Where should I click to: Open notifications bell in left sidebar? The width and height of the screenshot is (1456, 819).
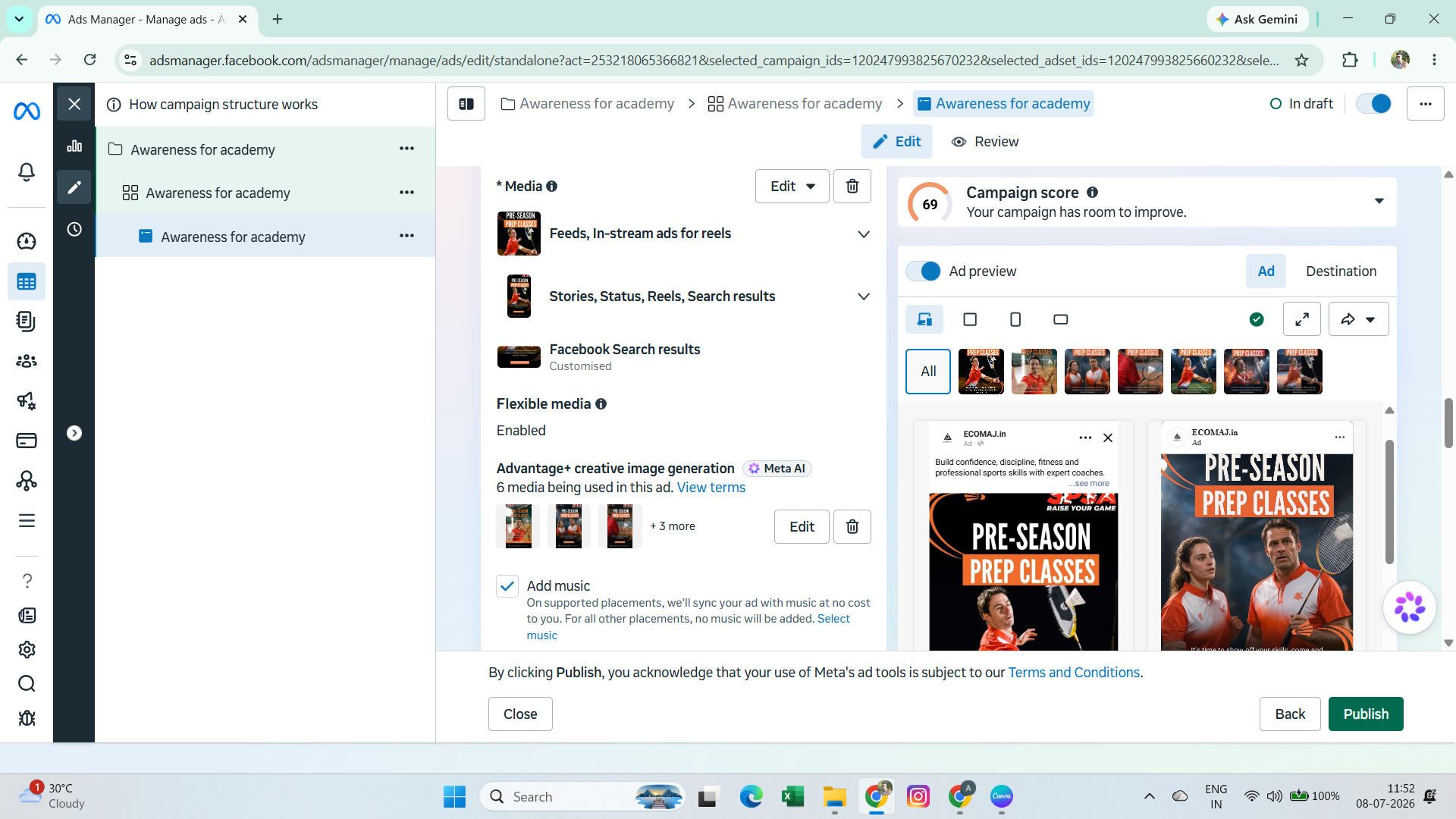[27, 172]
